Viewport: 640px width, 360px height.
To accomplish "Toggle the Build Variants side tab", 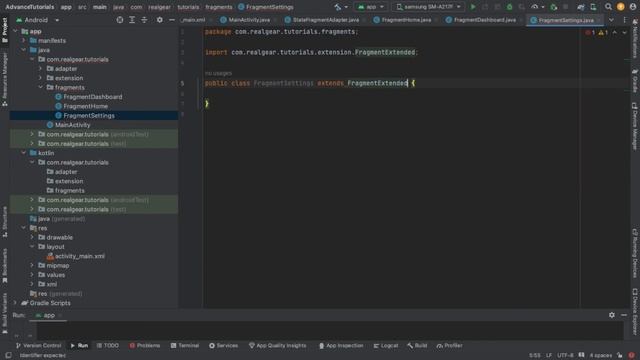I will [x=4, y=313].
